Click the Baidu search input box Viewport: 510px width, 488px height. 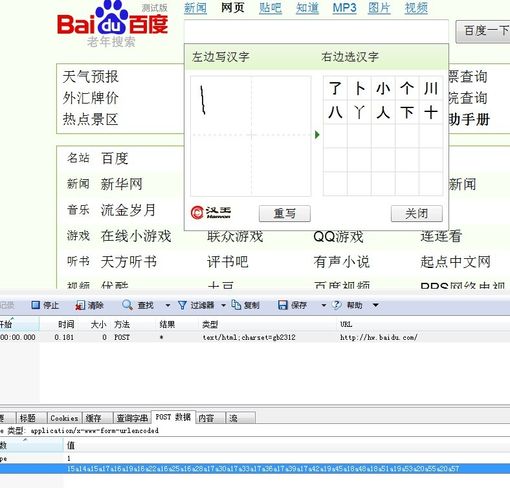click(x=316, y=31)
